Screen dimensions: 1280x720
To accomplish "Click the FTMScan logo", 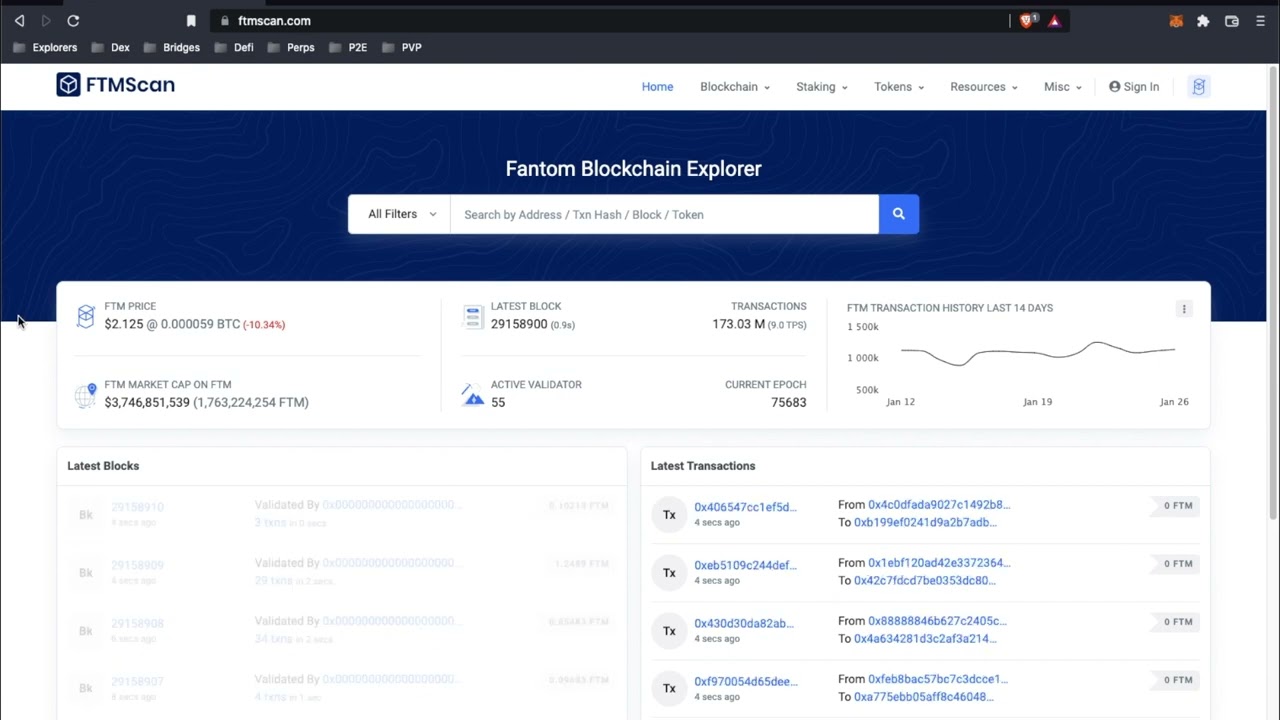I will pyautogui.click(x=116, y=85).
